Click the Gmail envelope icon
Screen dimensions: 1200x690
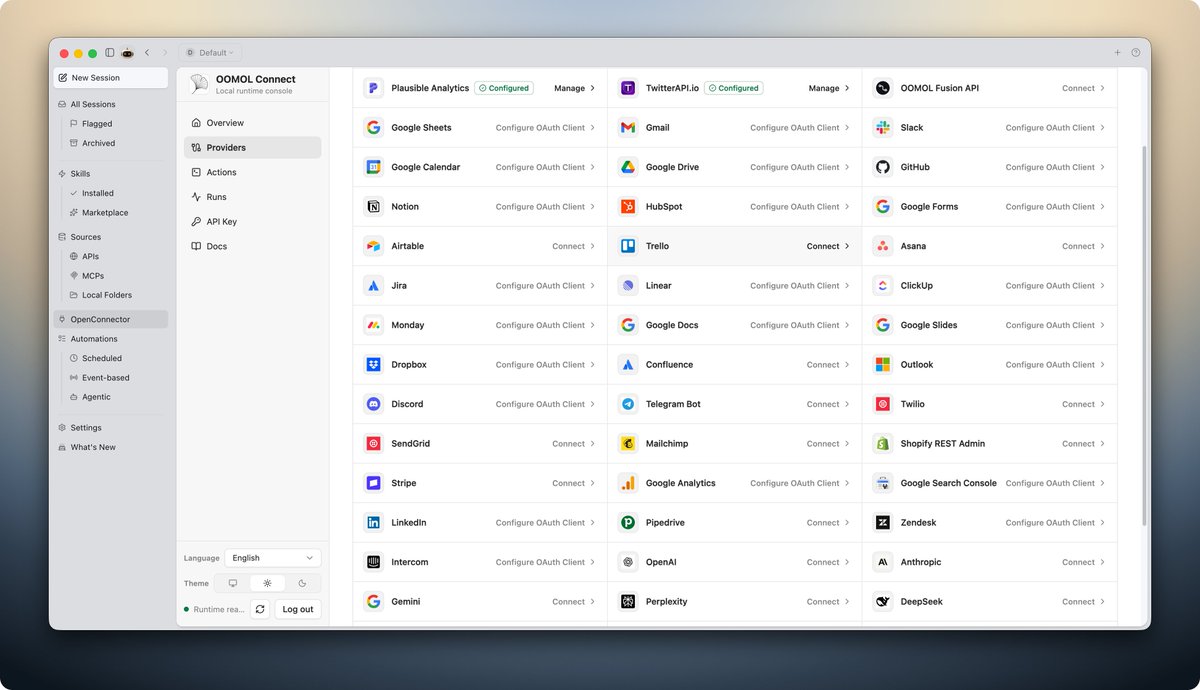(x=627, y=128)
